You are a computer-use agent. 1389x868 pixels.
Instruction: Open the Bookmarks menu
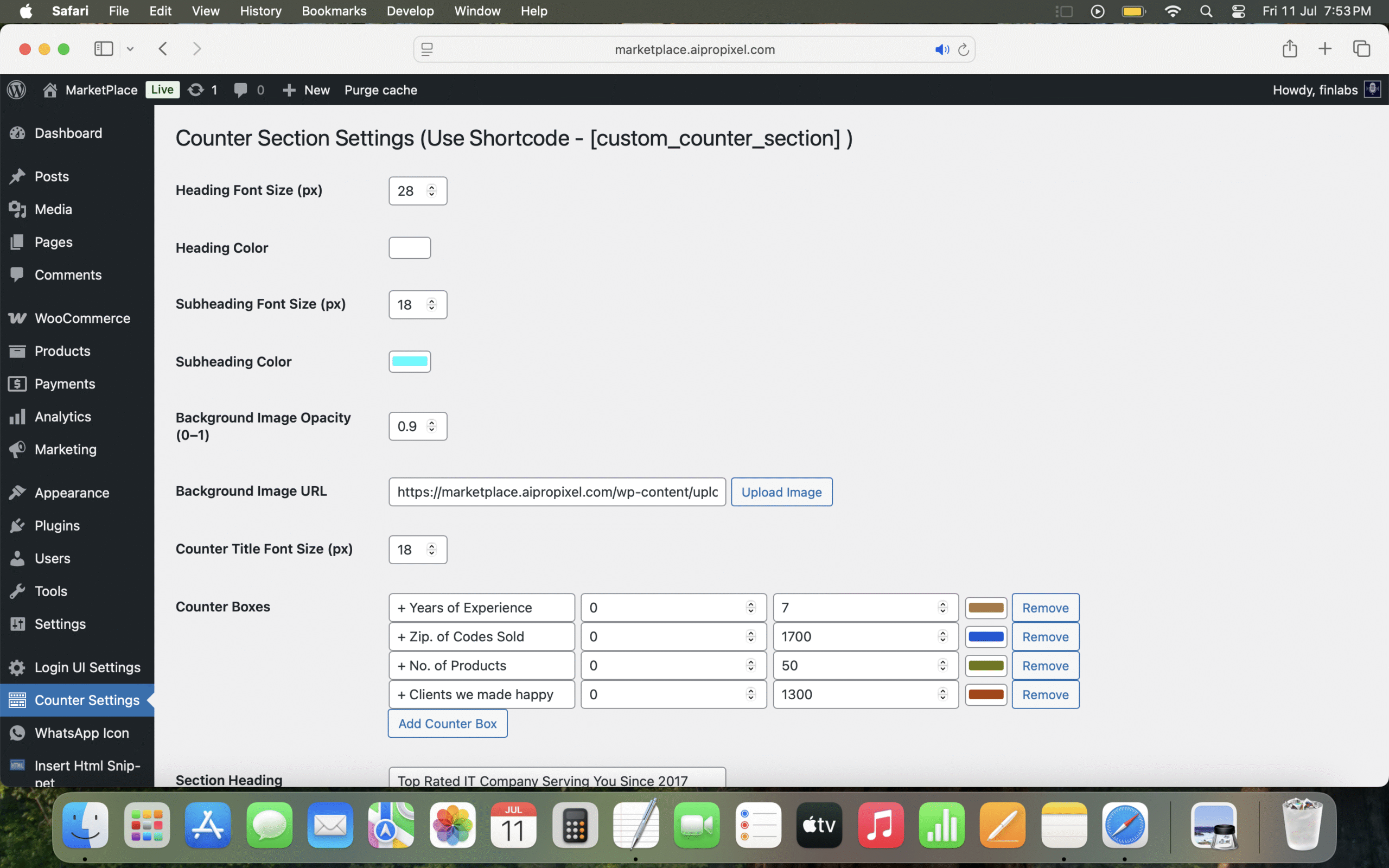coord(334,11)
